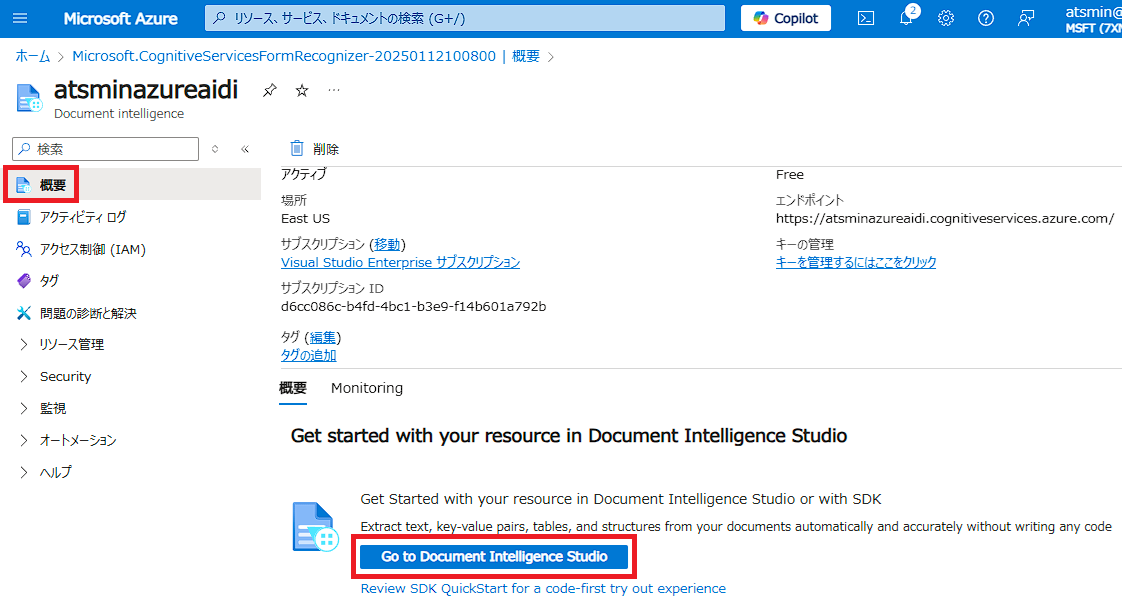
Task: Open the Copilot button
Action: click(786, 18)
